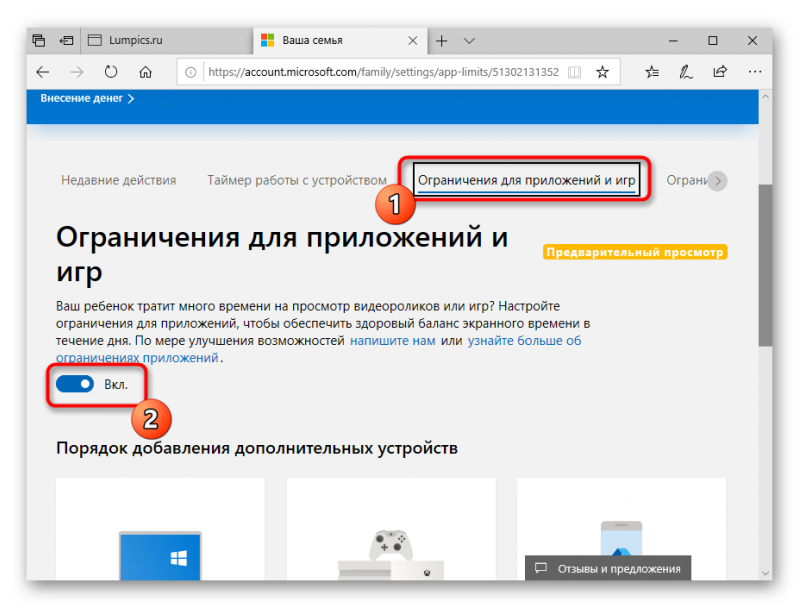This screenshot has width=800, height=608.
Task: Click the Порядок добавления дополнительных устройств heading
Action: pyautogui.click(x=257, y=448)
